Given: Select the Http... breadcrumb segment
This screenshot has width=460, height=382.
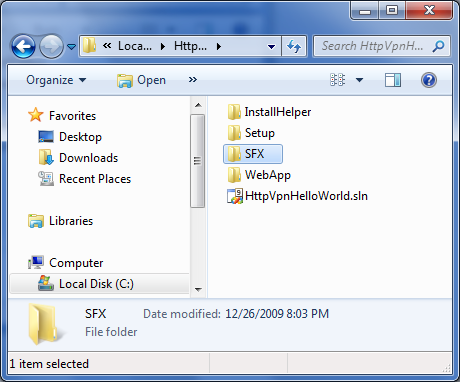Looking at the screenshot, I should point(190,46).
